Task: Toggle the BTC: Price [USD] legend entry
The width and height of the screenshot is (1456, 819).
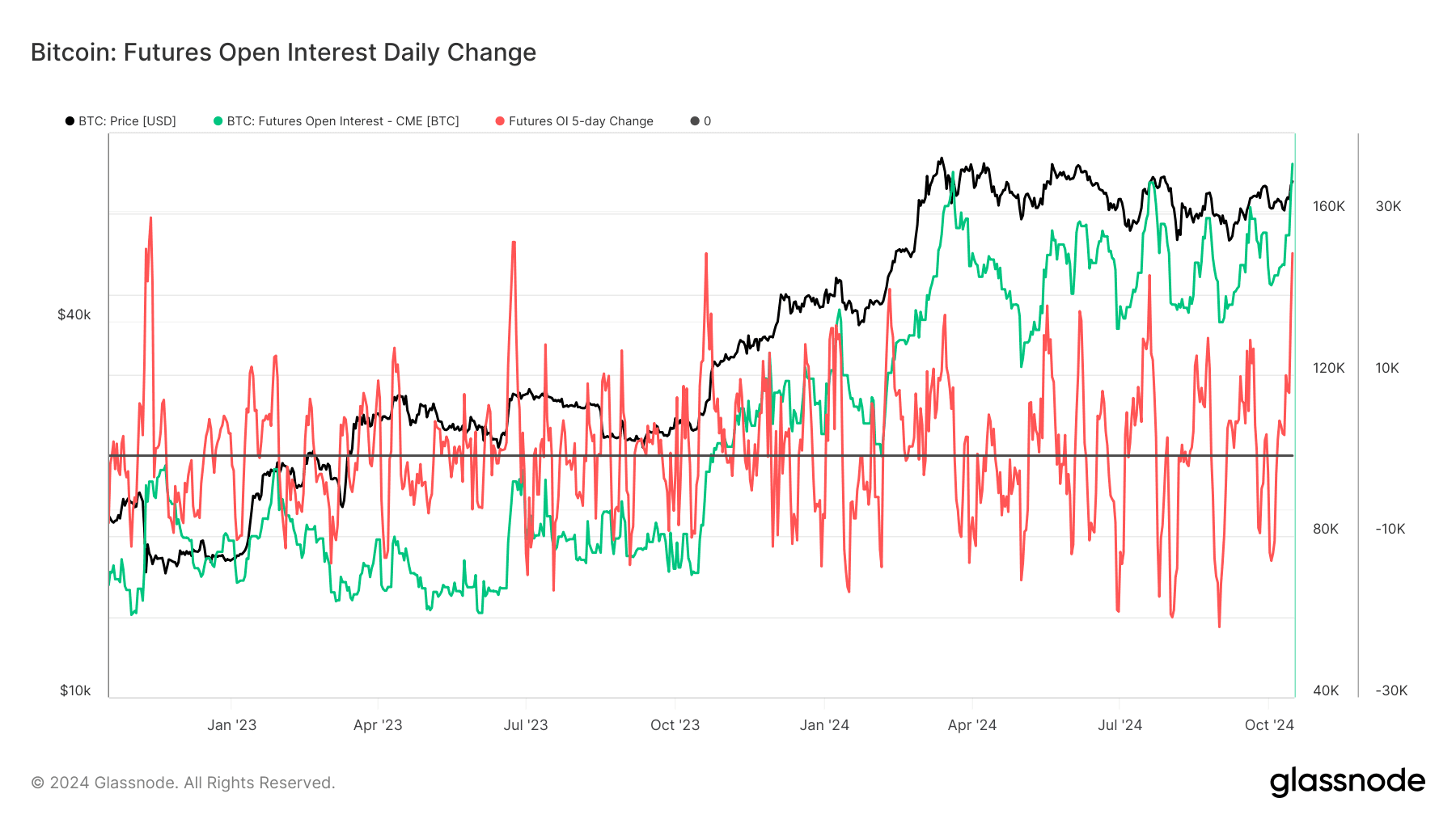Action: pyautogui.click(x=121, y=121)
